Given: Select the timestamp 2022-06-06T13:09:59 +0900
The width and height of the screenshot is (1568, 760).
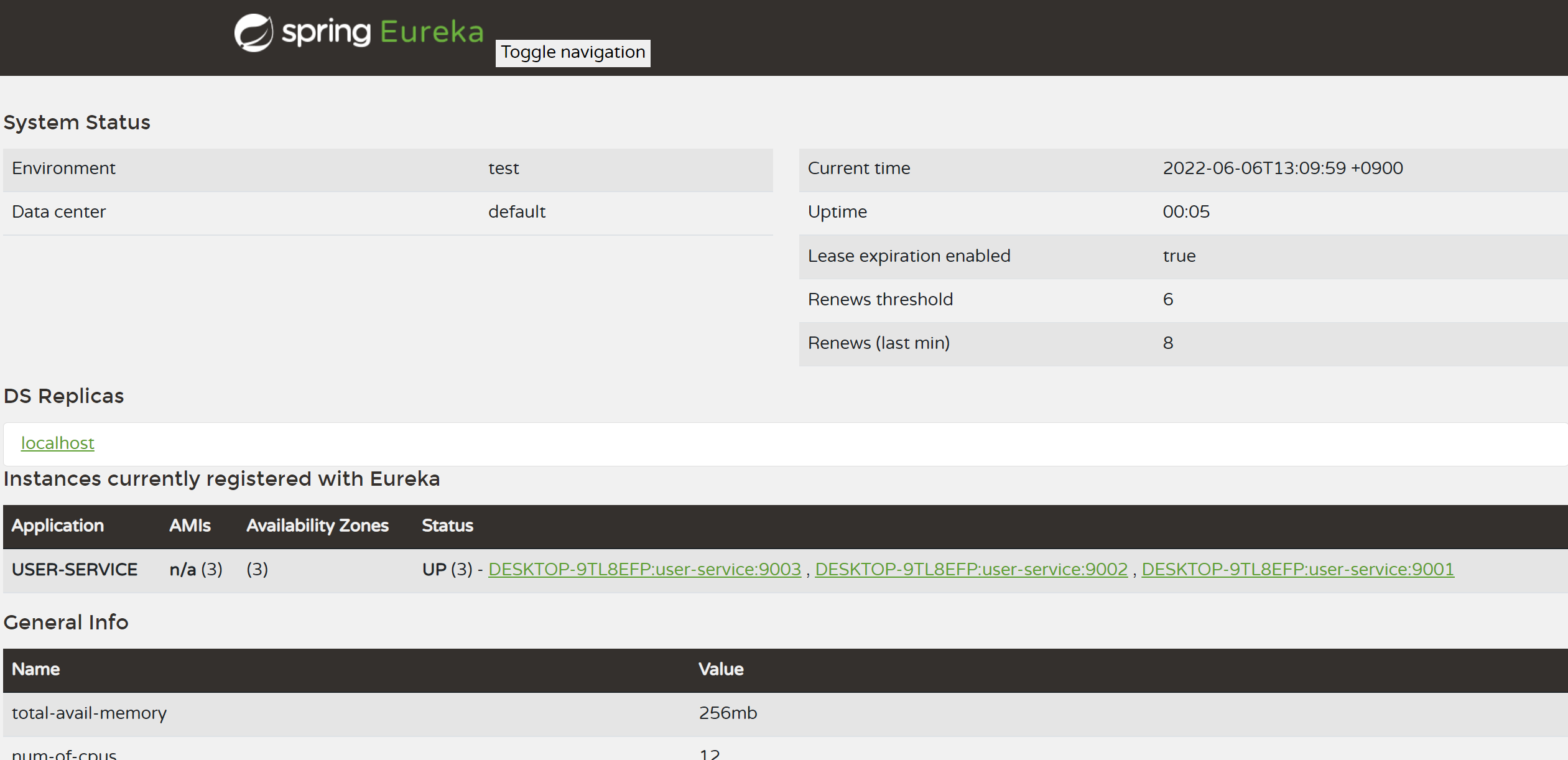Looking at the screenshot, I should point(1283,169).
